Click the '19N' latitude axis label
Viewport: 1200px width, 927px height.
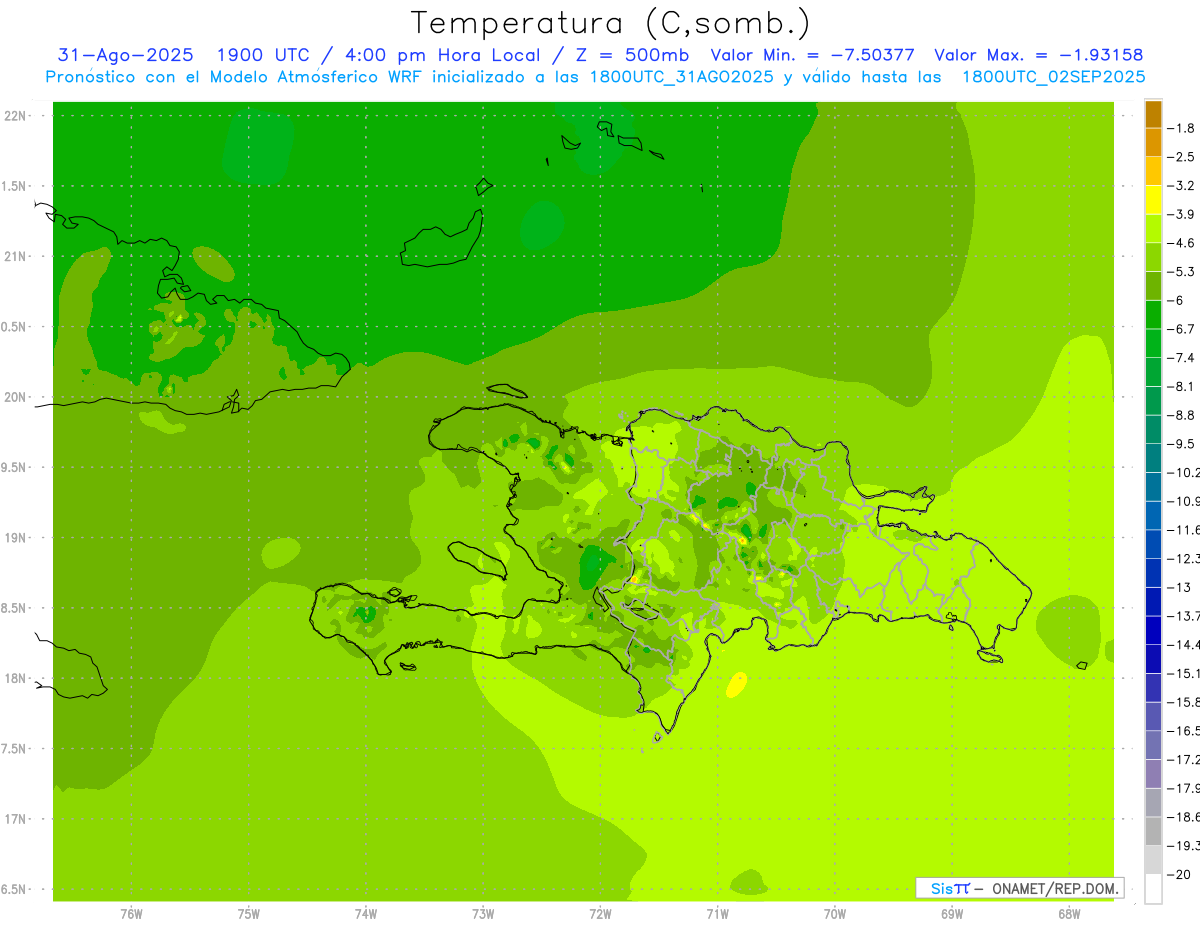coord(15,538)
